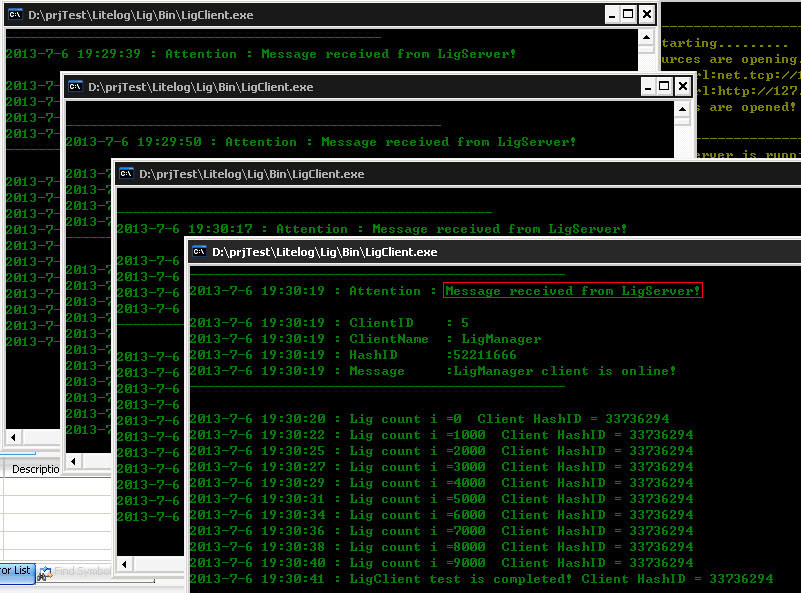
Task: Minimize the second LigClient console window
Action: point(648,86)
